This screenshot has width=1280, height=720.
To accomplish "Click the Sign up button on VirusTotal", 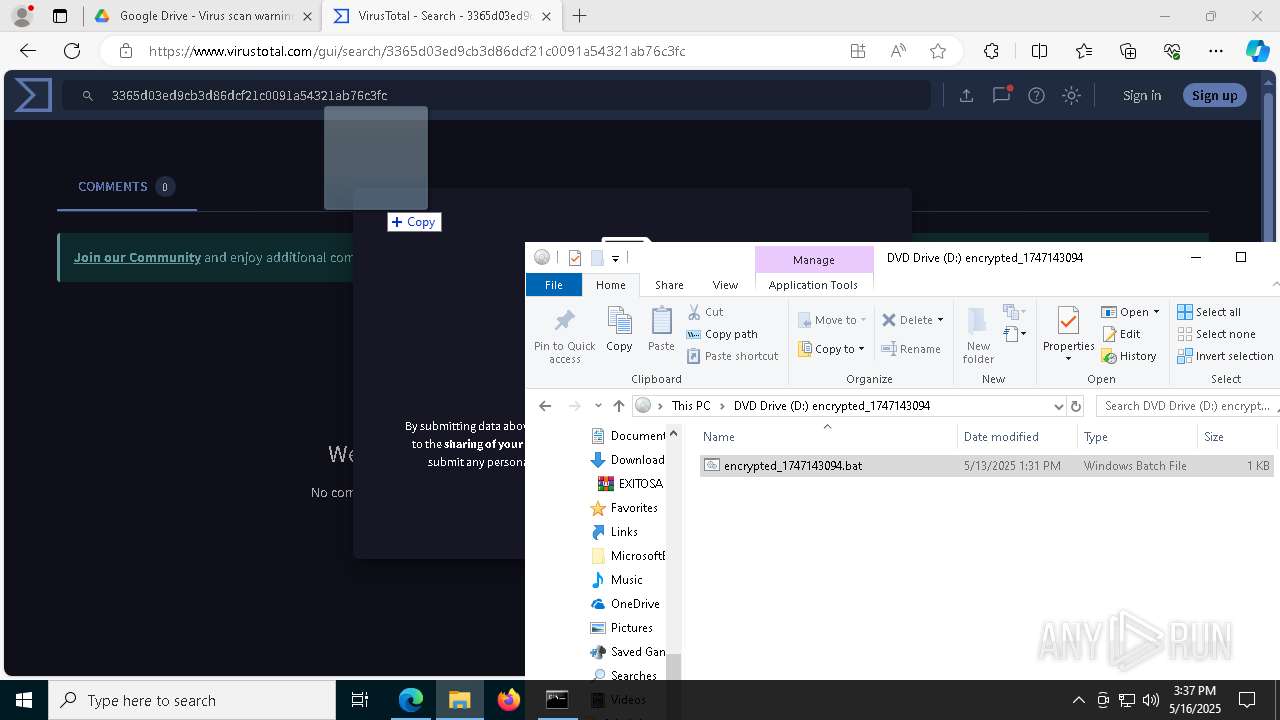I will coord(1215,95).
